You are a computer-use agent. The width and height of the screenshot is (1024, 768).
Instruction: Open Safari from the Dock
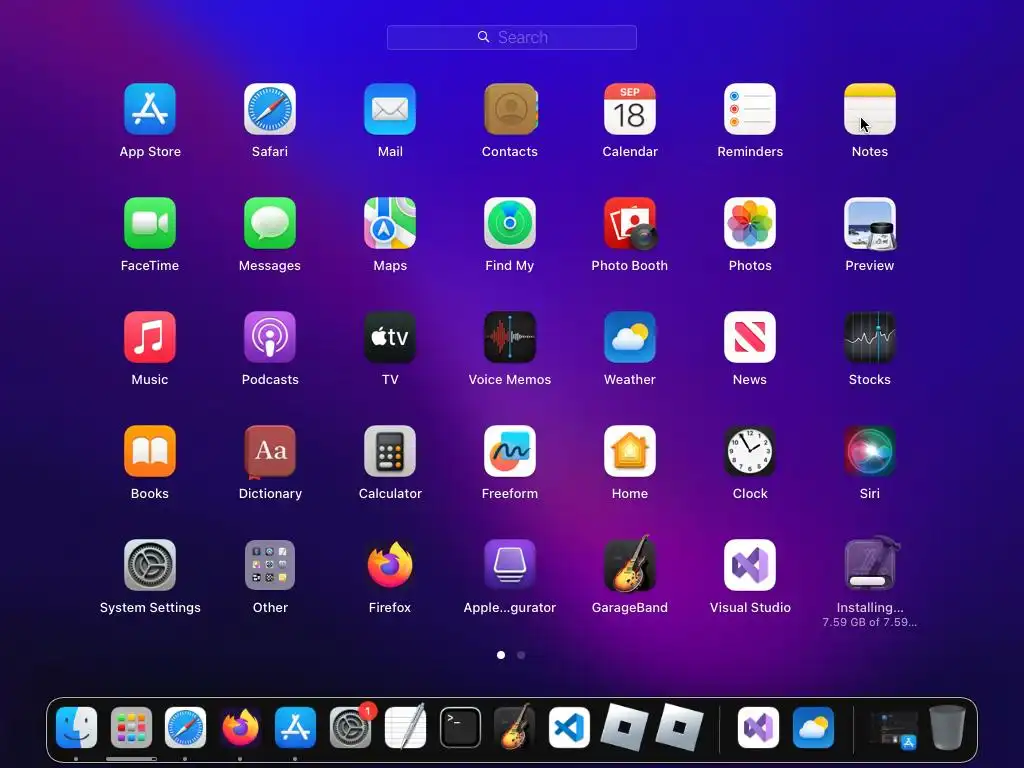[185, 727]
